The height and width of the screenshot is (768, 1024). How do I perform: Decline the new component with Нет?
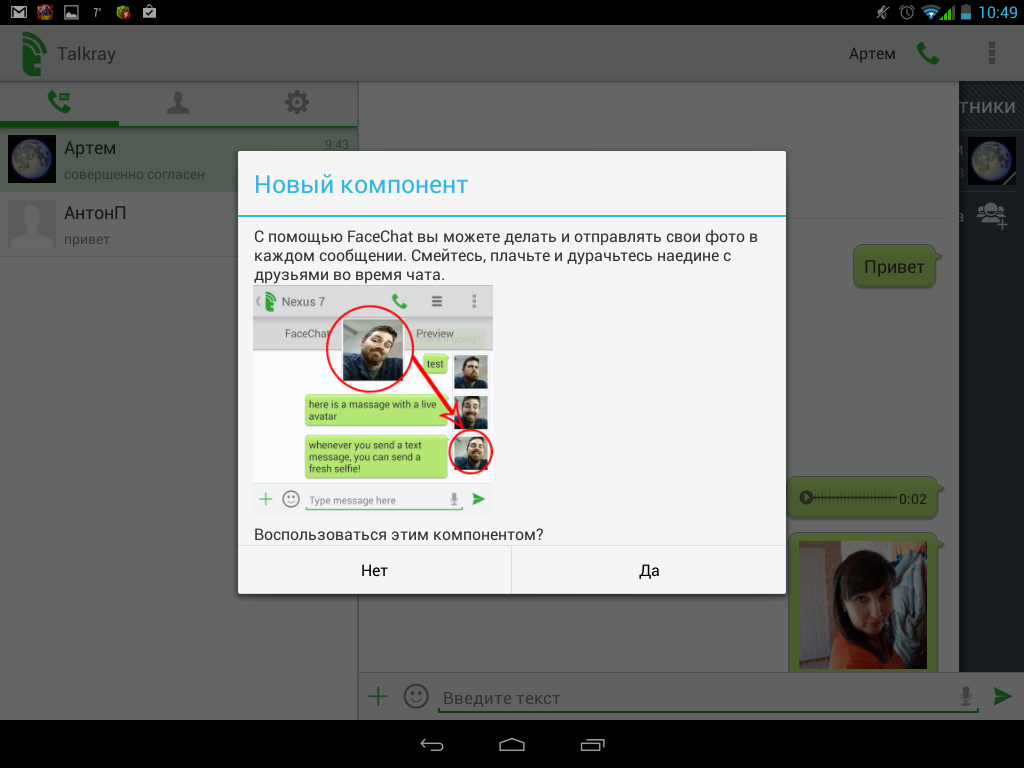click(374, 570)
